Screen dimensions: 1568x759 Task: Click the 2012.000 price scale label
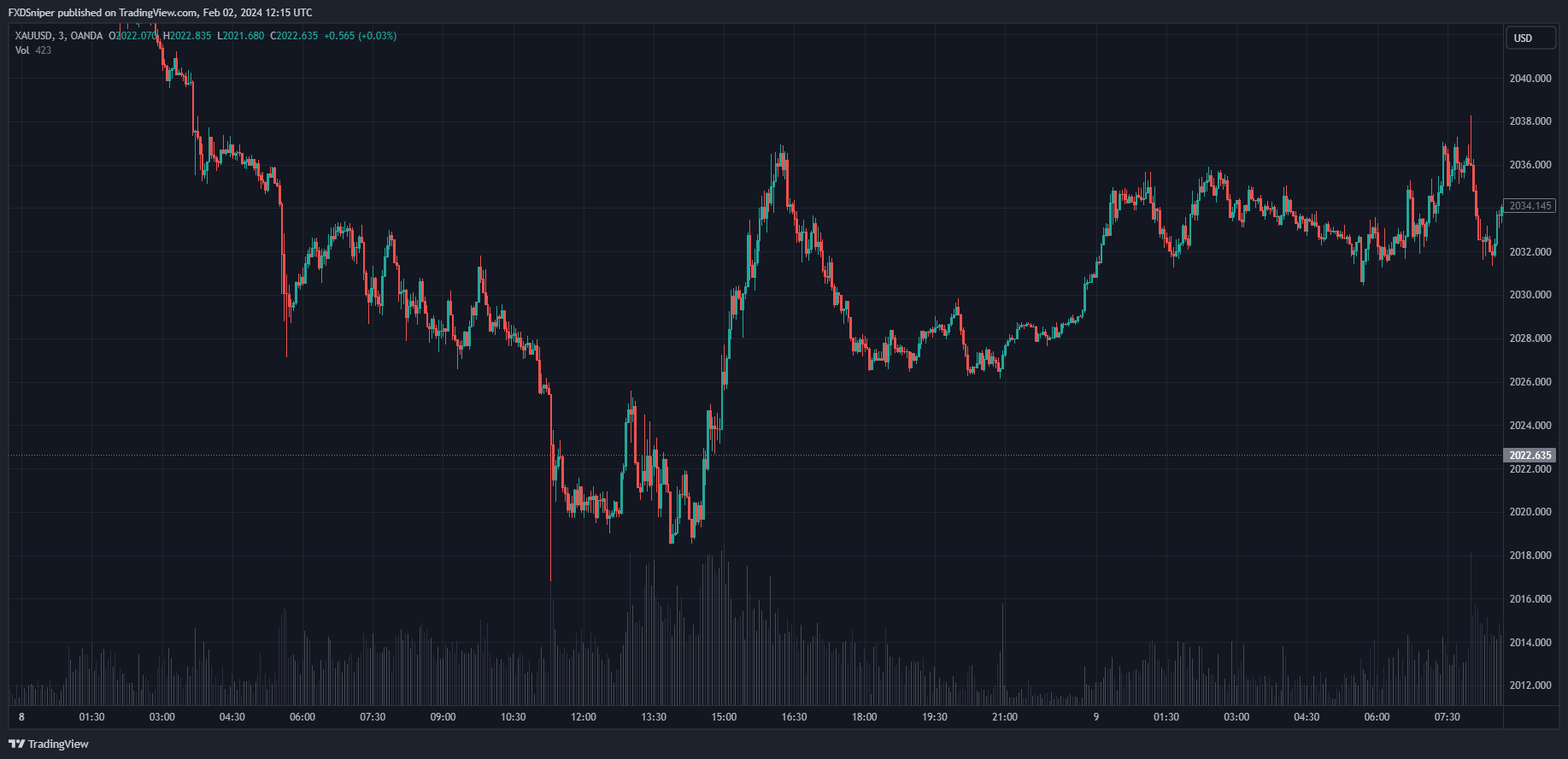click(1530, 685)
